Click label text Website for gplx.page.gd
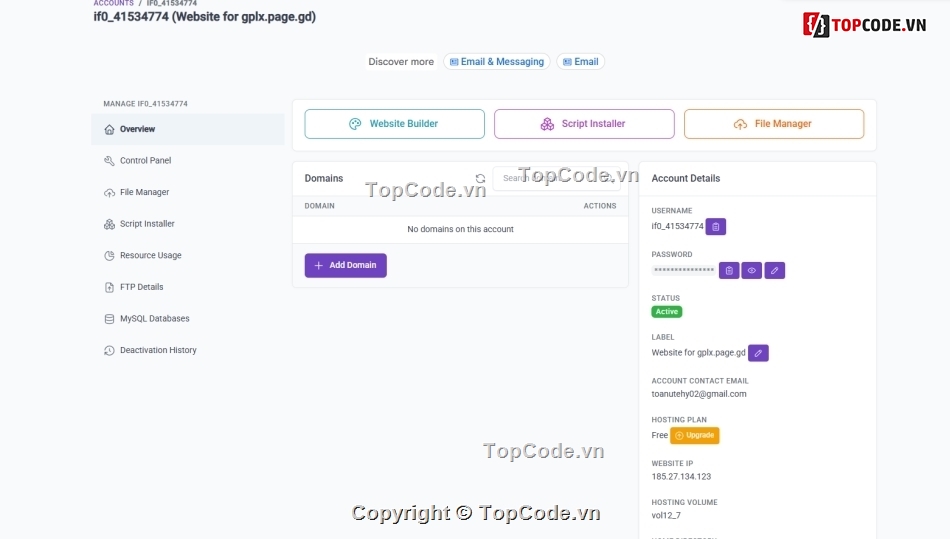 (x=699, y=352)
